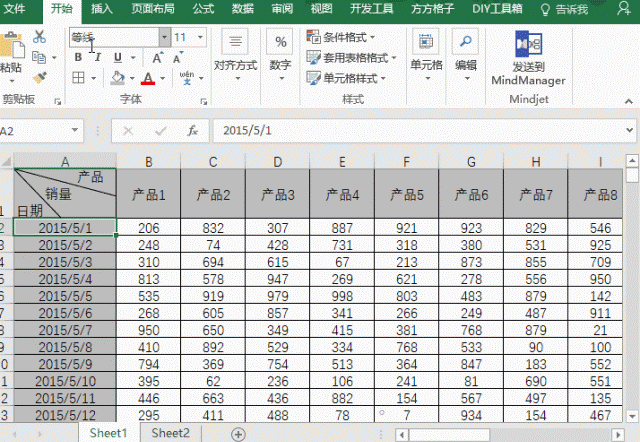The width and height of the screenshot is (640, 442).
Task: Switch to the 插入 tab
Action: click(101, 9)
